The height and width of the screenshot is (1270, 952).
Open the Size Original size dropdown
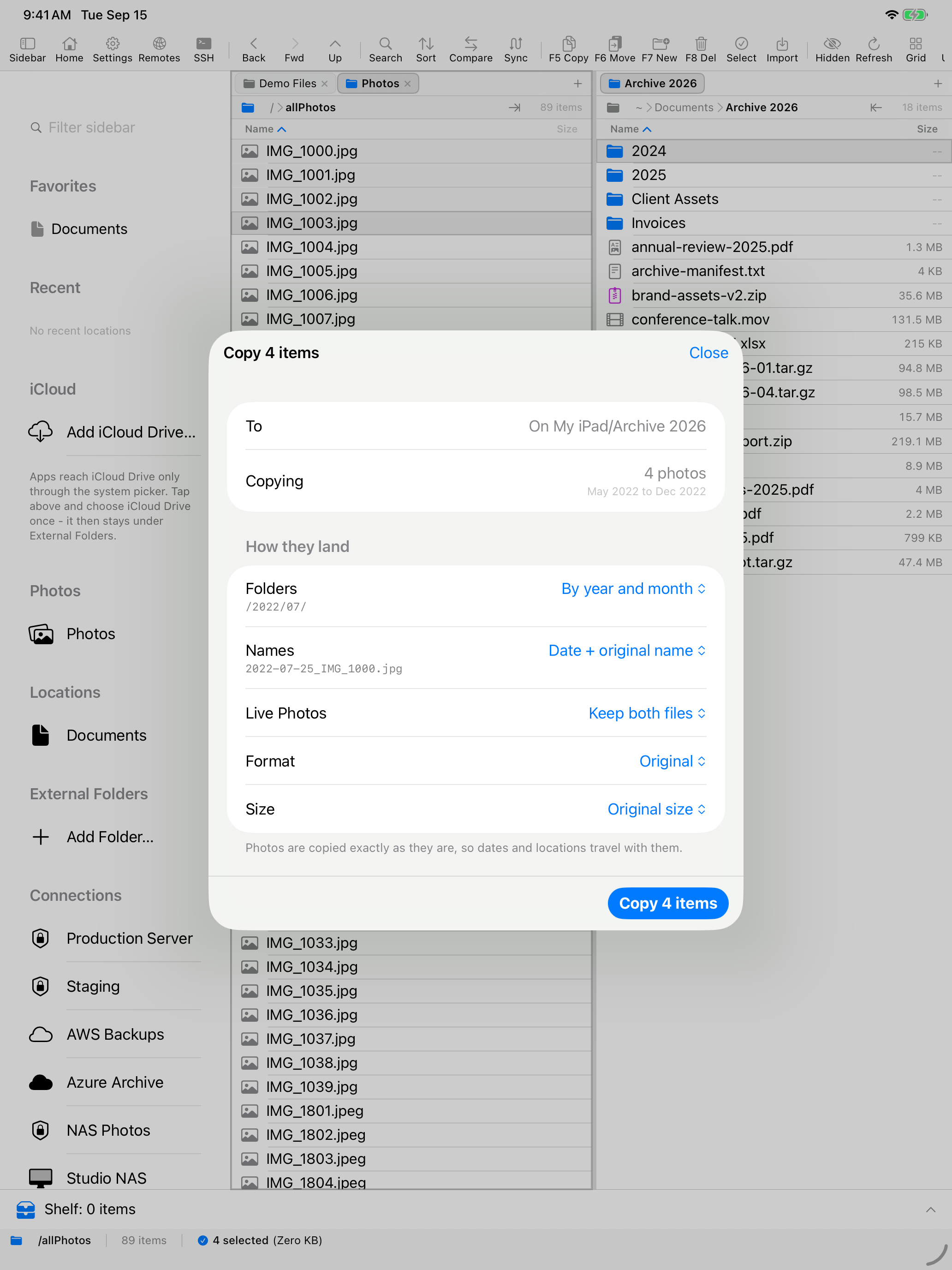point(656,809)
